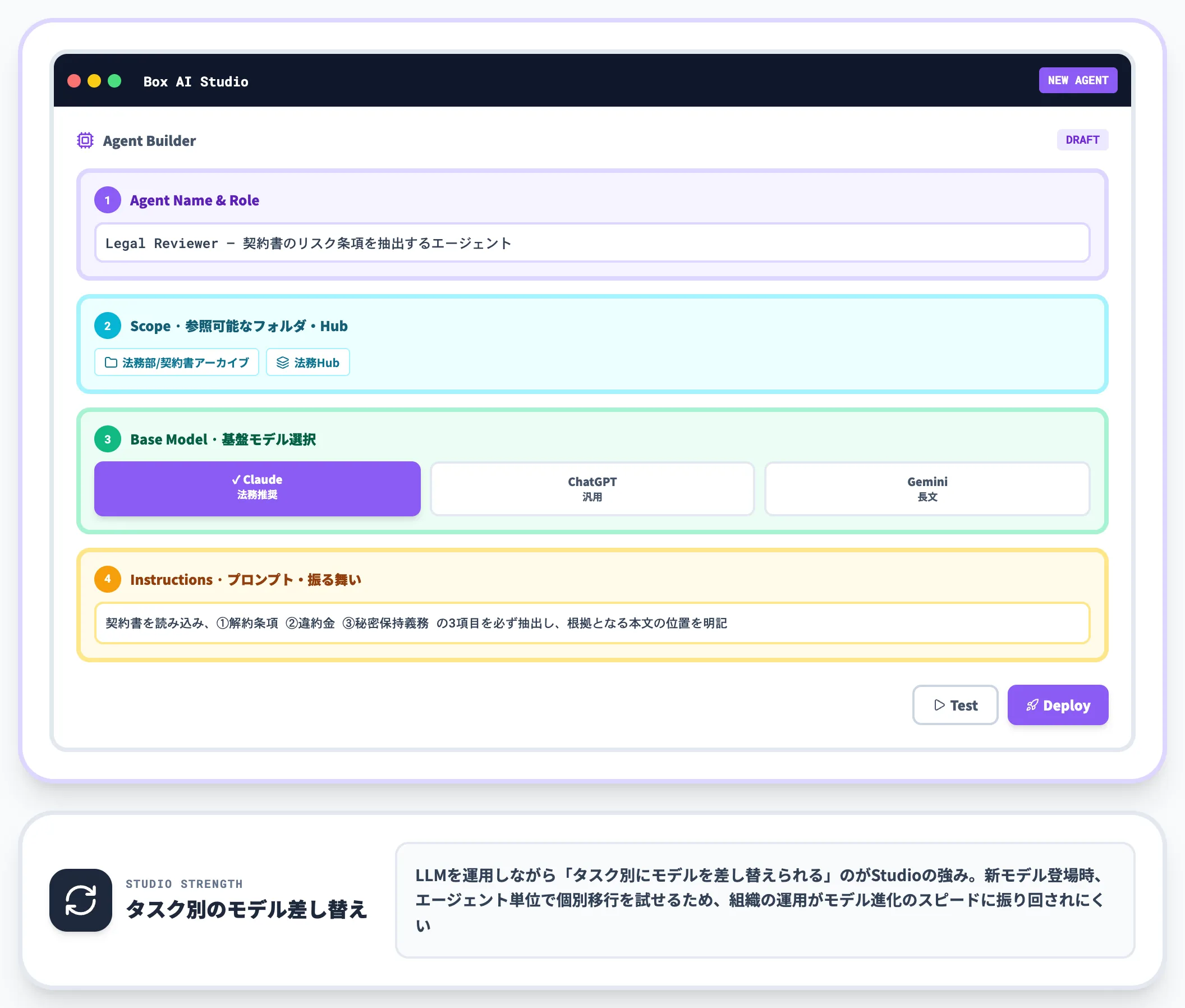Focus the Instructions prompt text field
This screenshot has height=1008, width=1185.
(x=592, y=623)
